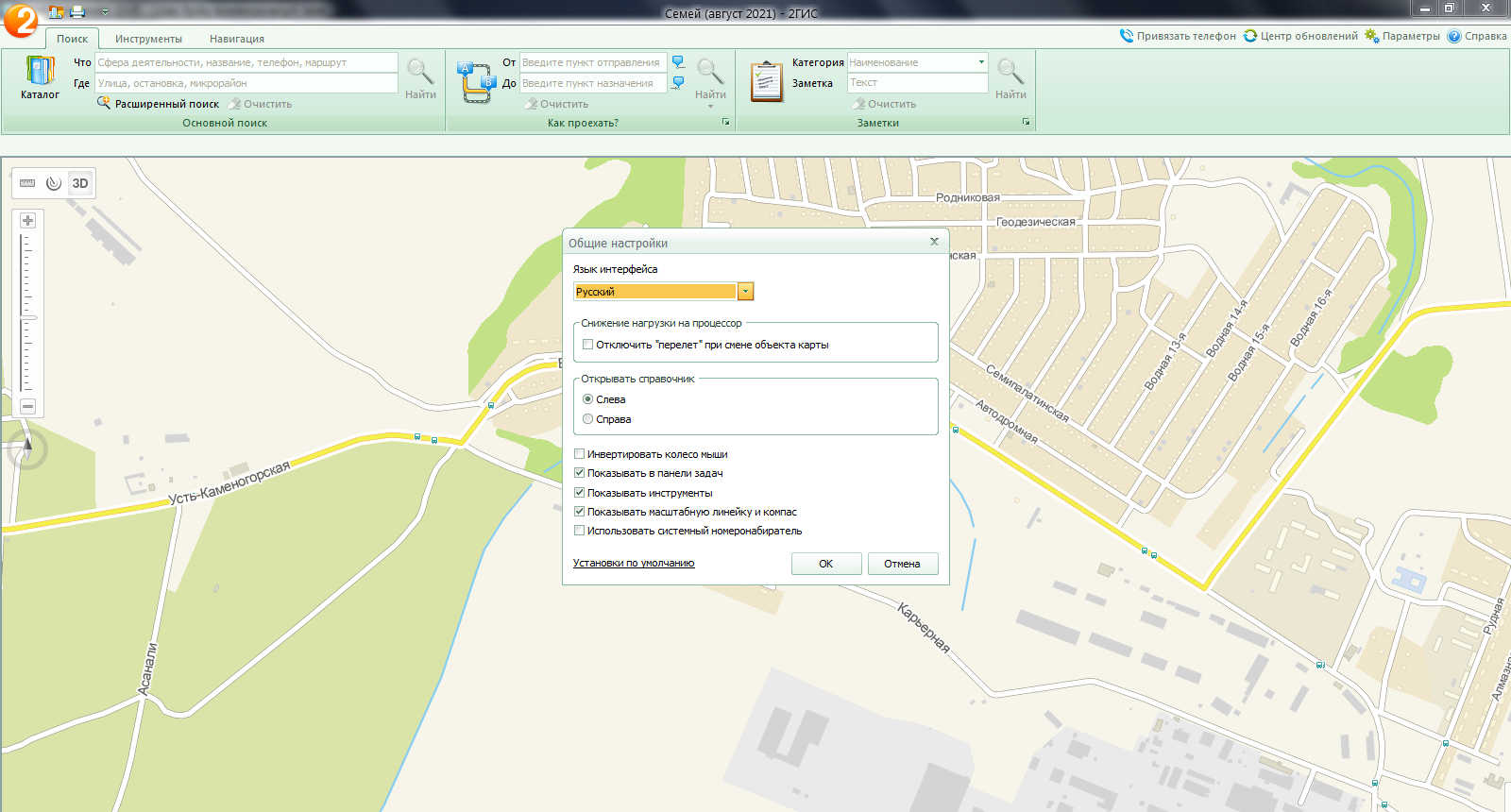Open Центр обновлений
1511x812 pixels.
pyautogui.click(x=1300, y=36)
